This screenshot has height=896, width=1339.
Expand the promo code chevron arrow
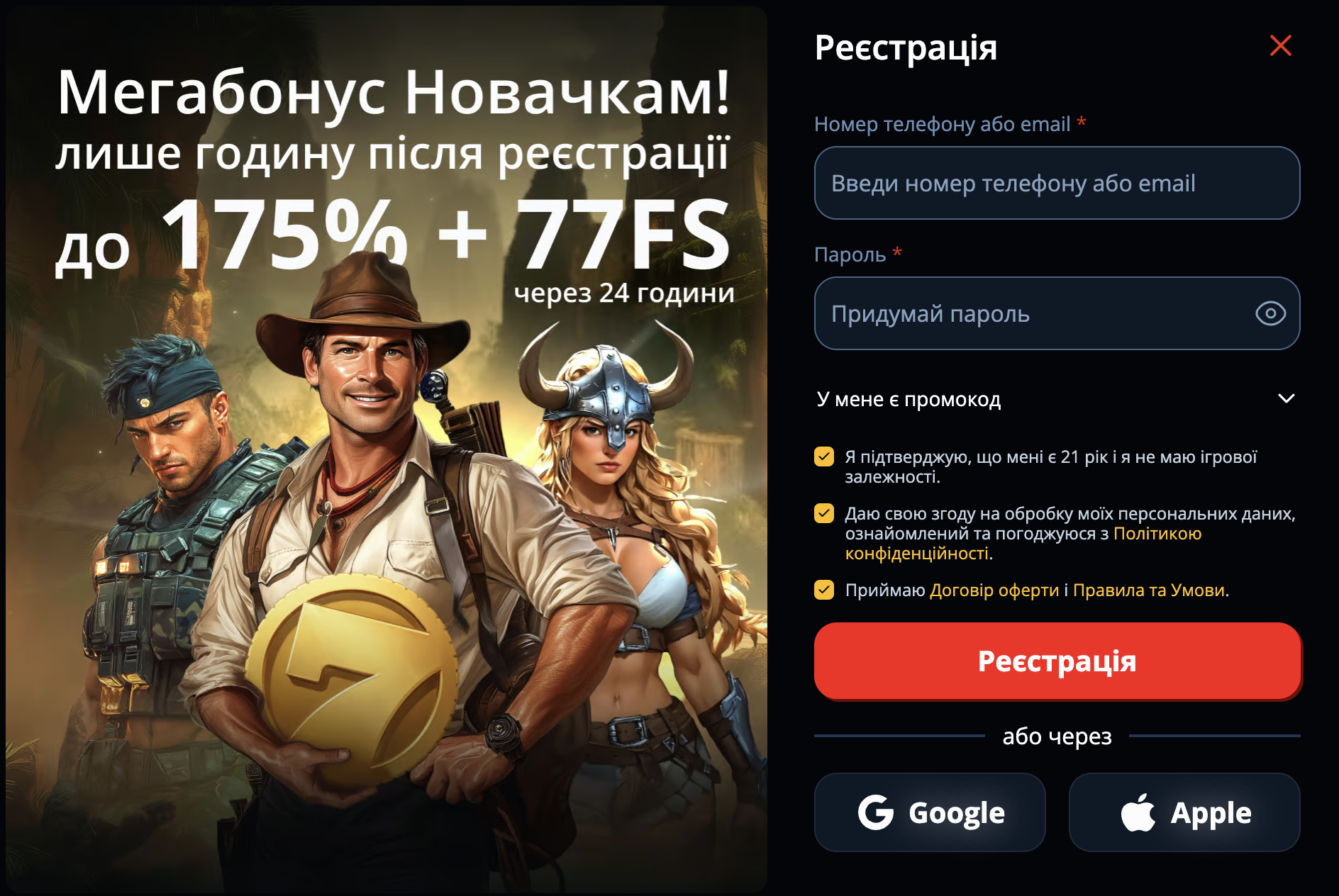pyautogui.click(x=1287, y=398)
